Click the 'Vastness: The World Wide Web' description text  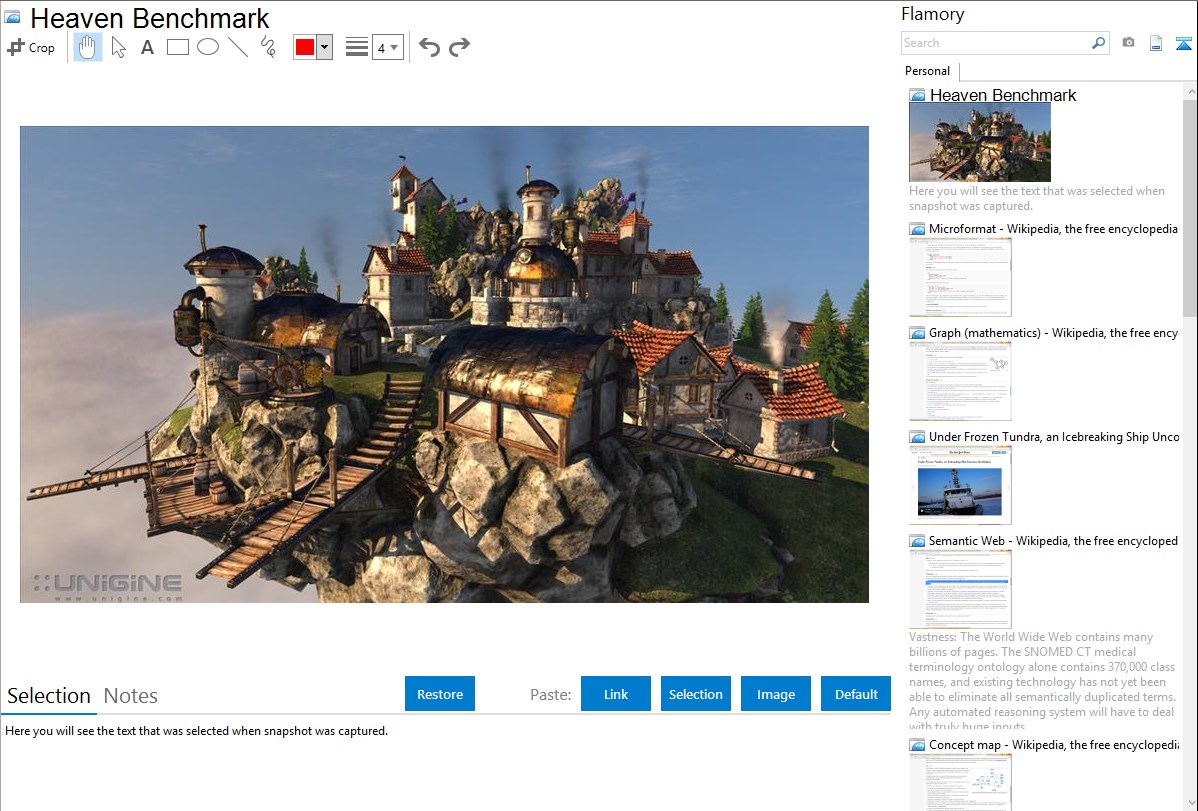click(1042, 681)
